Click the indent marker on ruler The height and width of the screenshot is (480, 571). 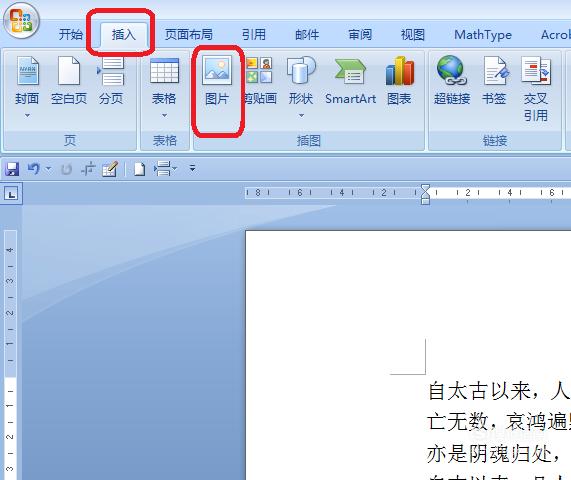tap(425, 194)
